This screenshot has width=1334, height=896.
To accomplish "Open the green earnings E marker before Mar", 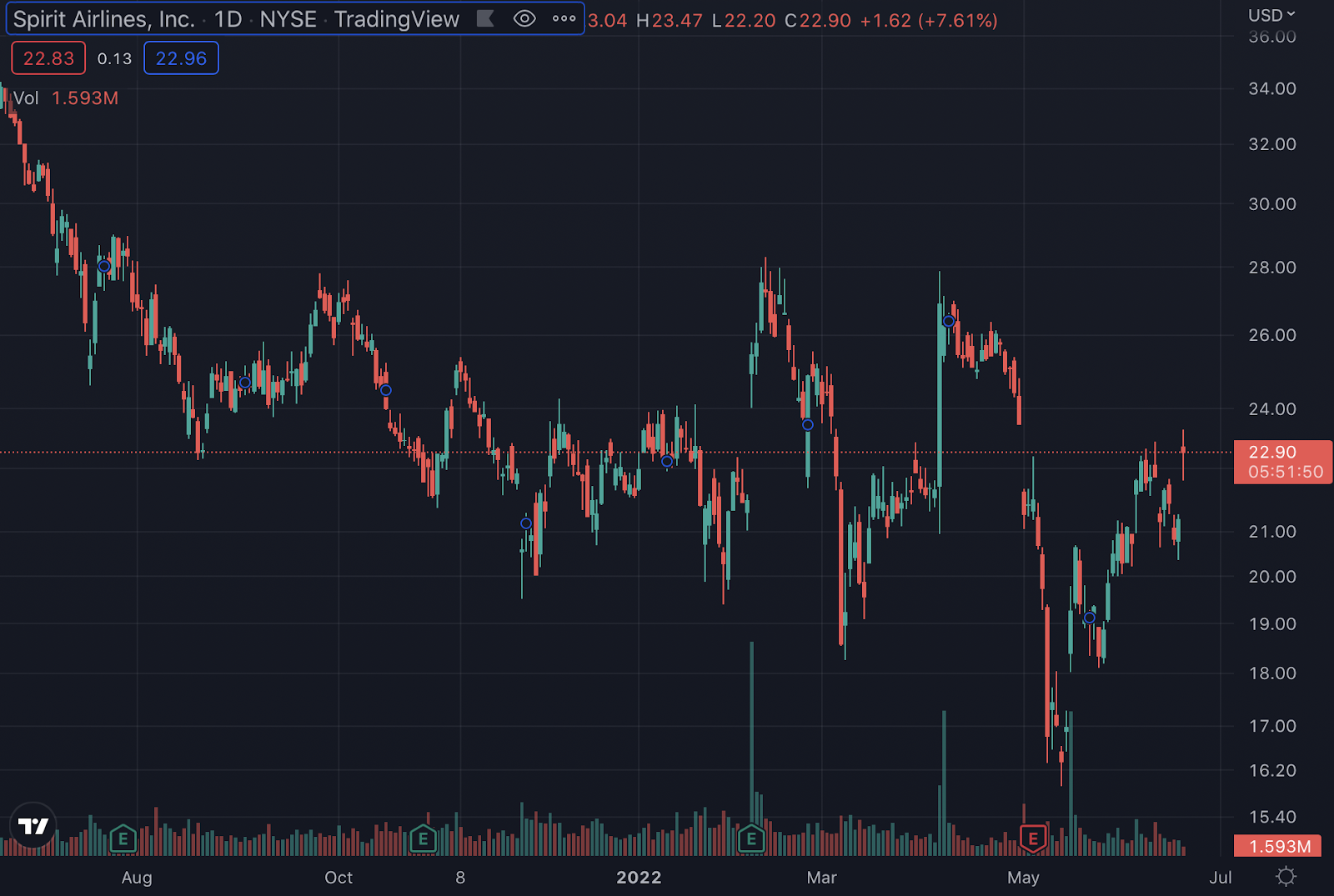I will 751,838.
